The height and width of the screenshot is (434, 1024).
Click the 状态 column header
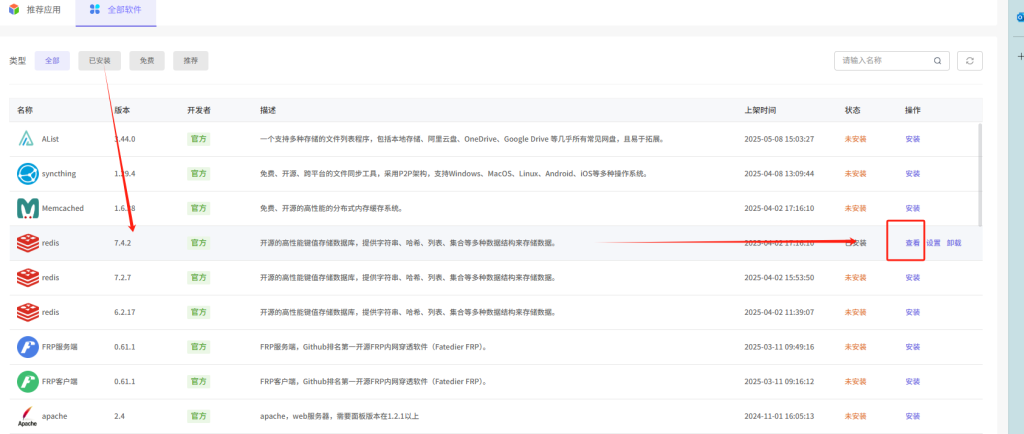pos(853,110)
